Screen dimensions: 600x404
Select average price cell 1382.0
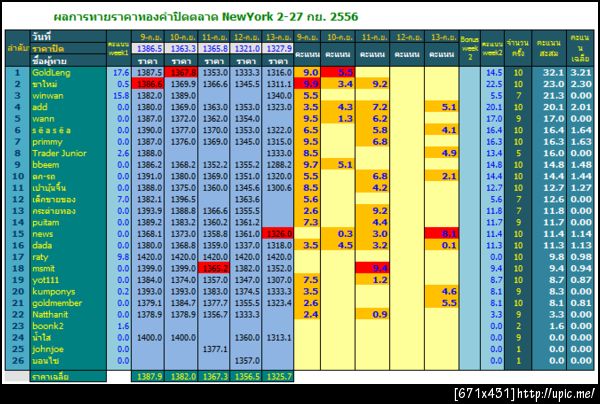tap(181, 376)
